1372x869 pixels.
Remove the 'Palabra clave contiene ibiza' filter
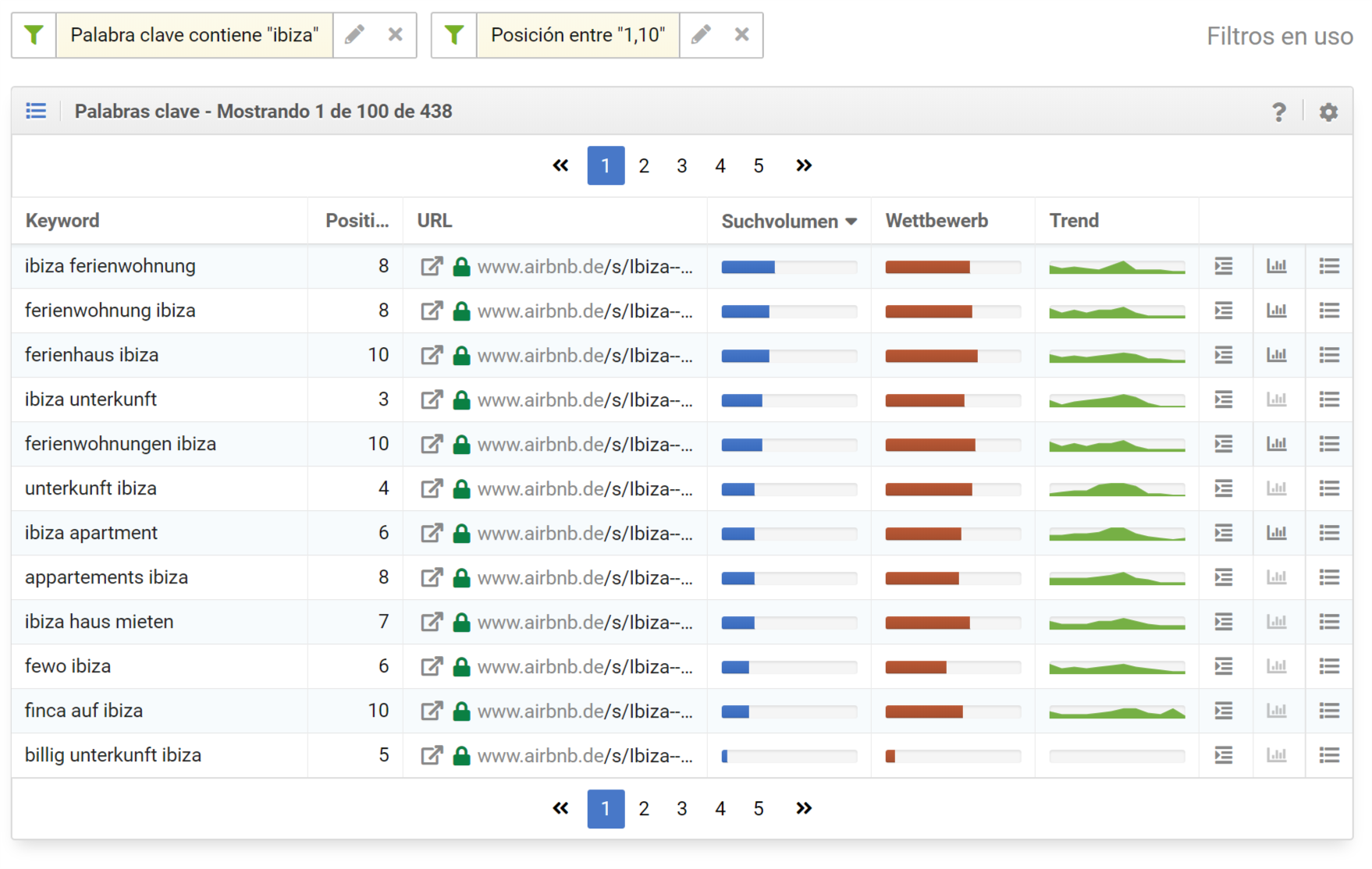tap(396, 35)
